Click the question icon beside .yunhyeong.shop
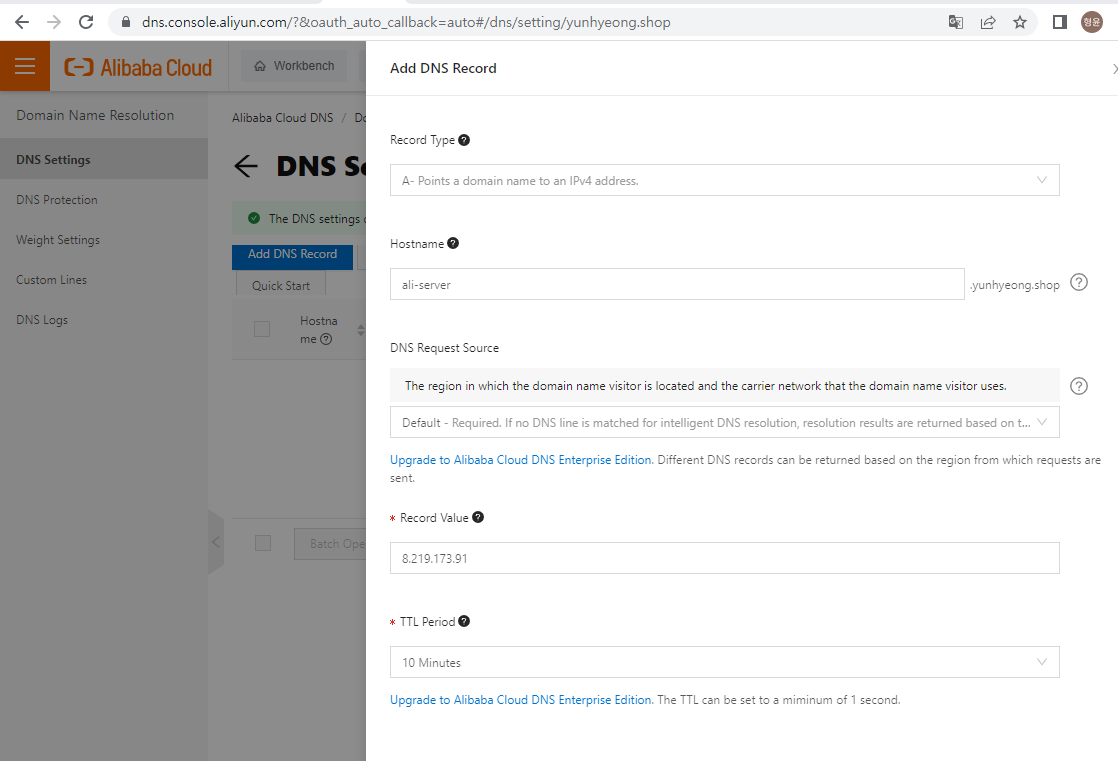This screenshot has height=761, width=1118. click(x=1079, y=282)
